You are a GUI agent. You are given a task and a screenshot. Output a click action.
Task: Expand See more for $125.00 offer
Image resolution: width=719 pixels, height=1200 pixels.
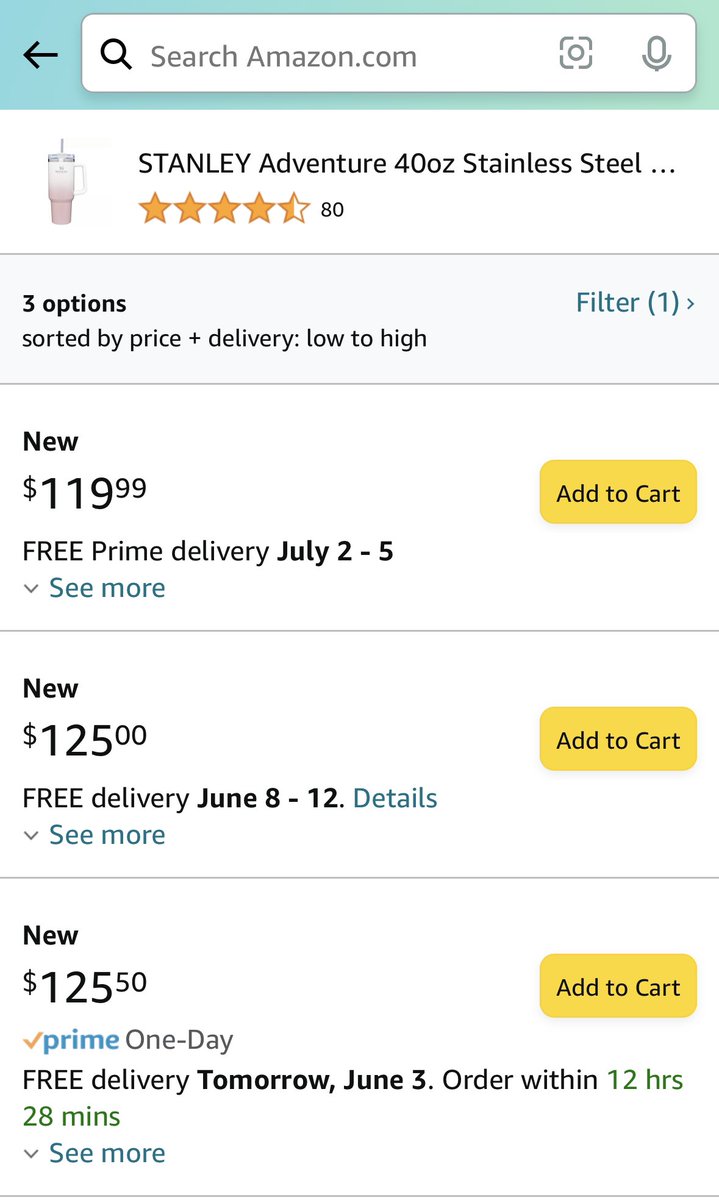click(94, 835)
